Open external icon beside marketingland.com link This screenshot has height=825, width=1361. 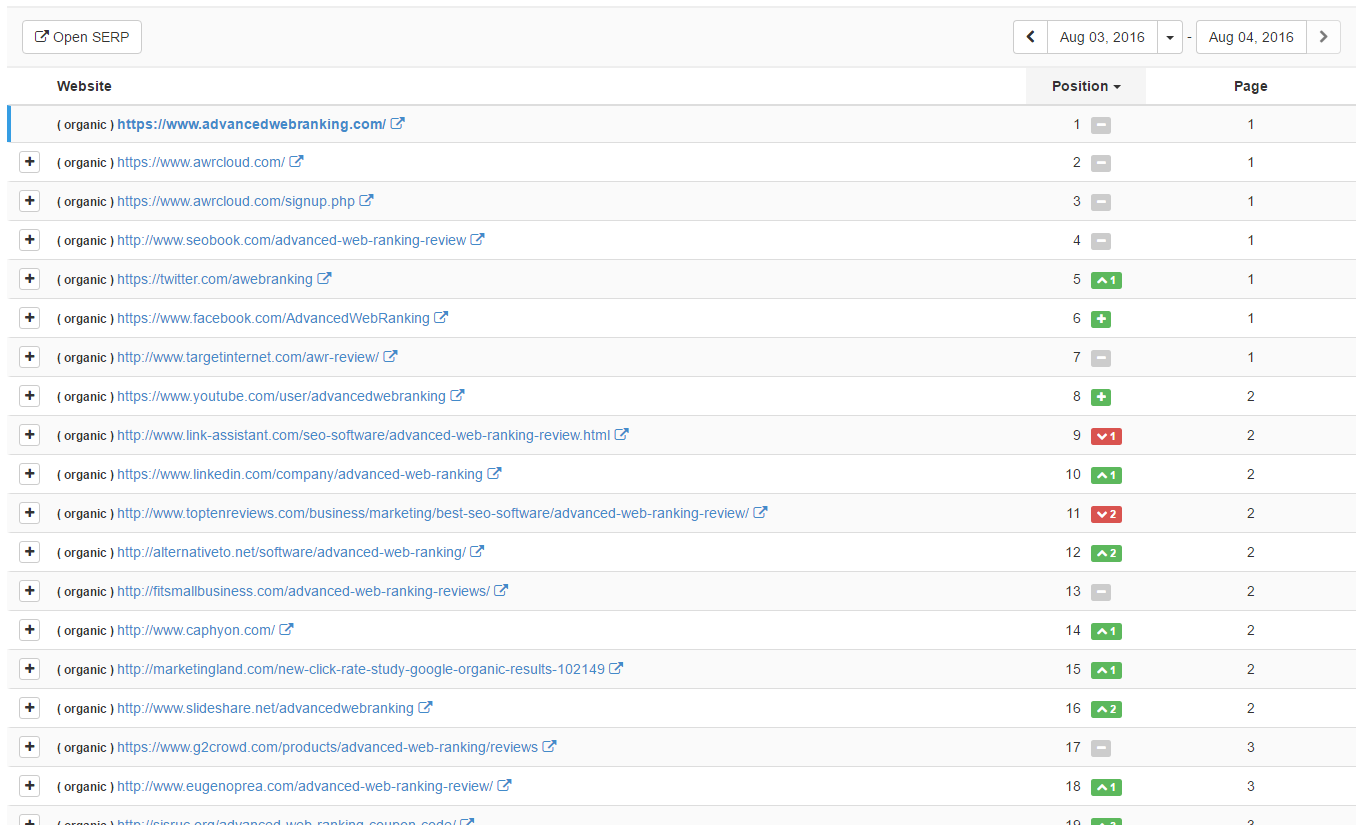[617, 668]
